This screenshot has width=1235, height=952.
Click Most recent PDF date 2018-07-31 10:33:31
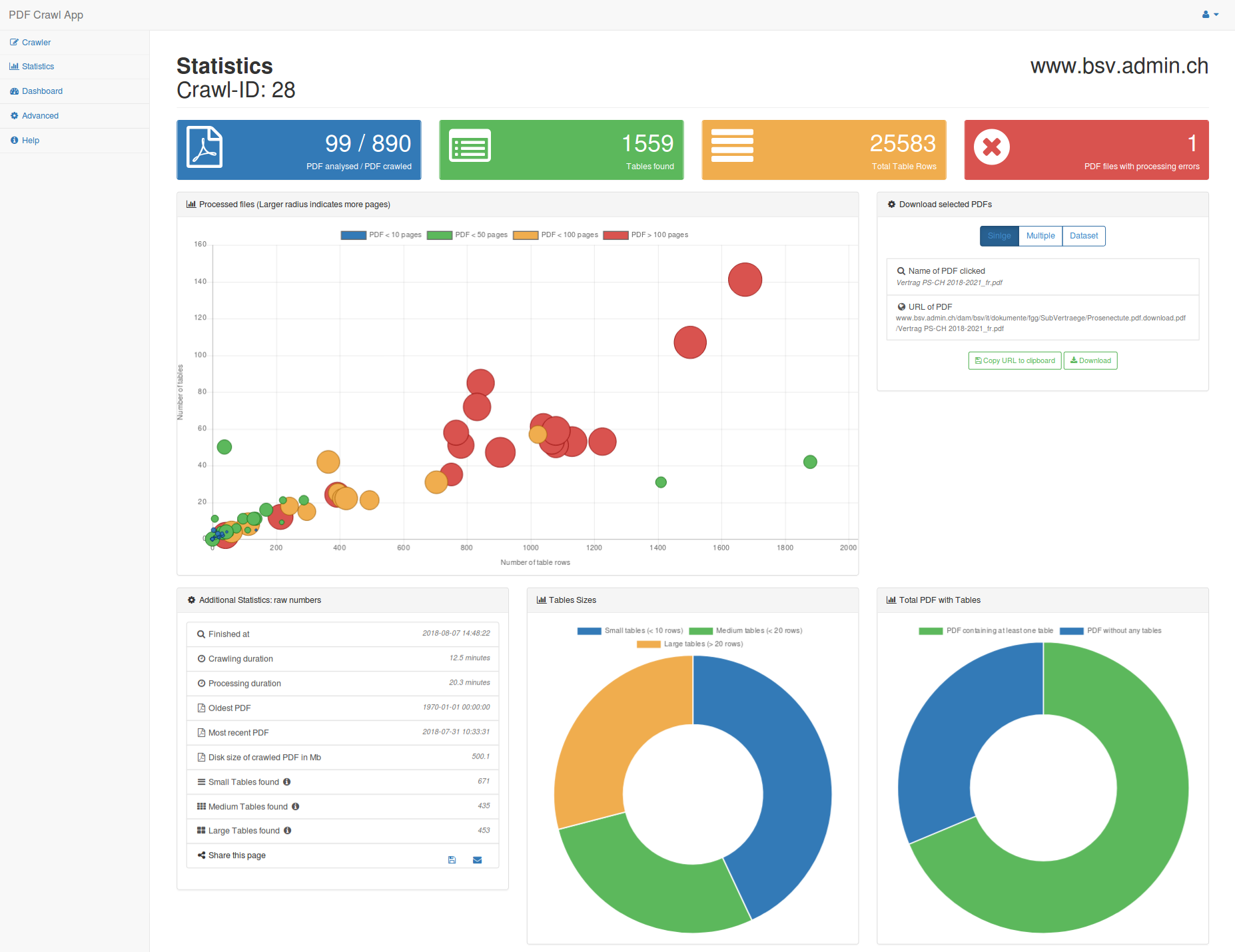(x=456, y=732)
